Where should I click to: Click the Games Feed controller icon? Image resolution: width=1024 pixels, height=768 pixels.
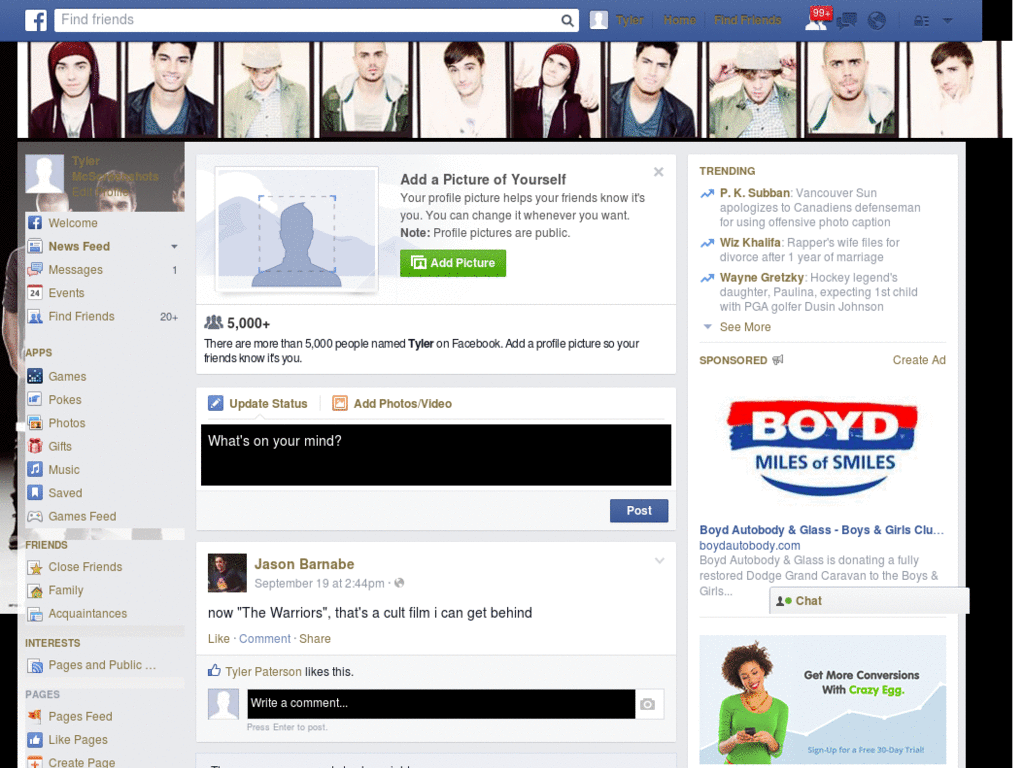(x=35, y=517)
